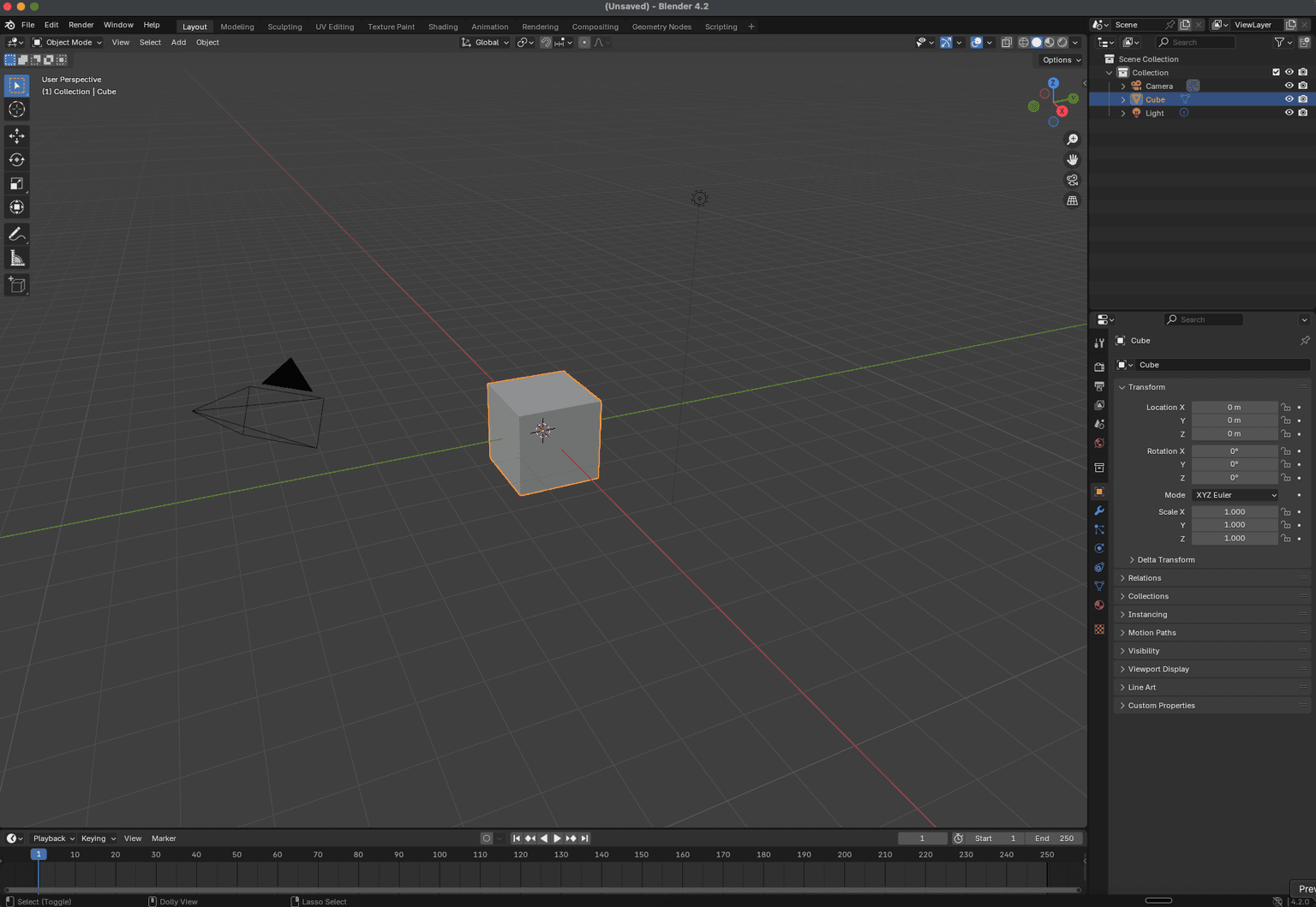The height and width of the screenshot is (907, 1316).
Task: Switch to the Shading workspace tab
Action: coord(443,26)
